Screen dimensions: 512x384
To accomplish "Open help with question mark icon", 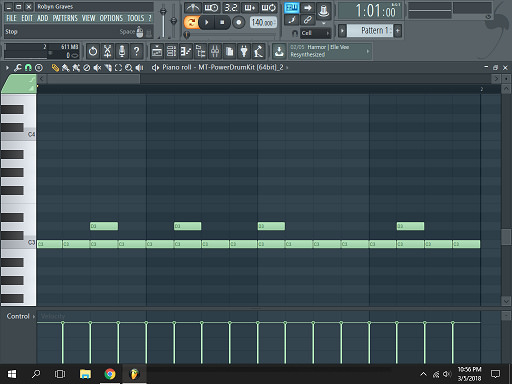I will tap(136, 51).
